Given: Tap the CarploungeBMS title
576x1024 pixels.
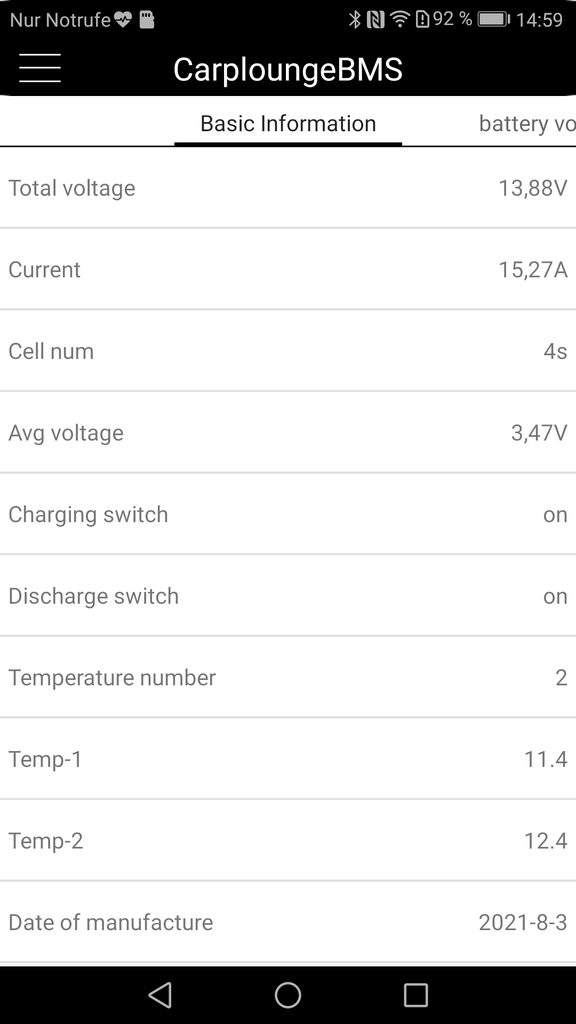Looking at the screenshot, I should pyautogui.click(x=287, y=70).
